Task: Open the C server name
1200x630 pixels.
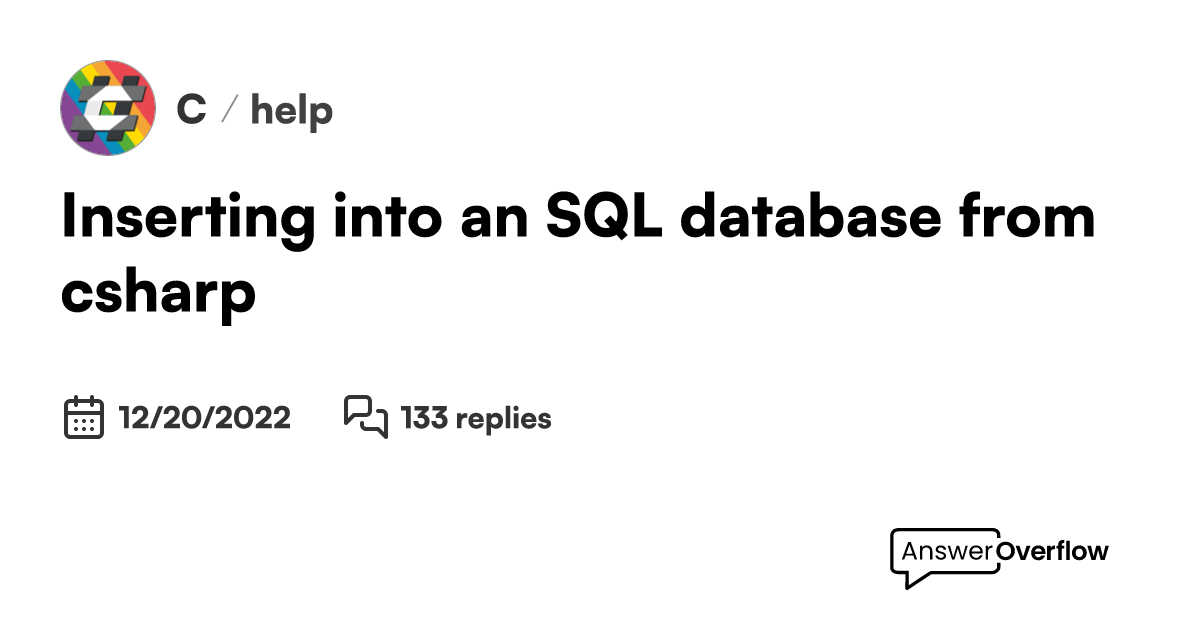Action: 191,109
